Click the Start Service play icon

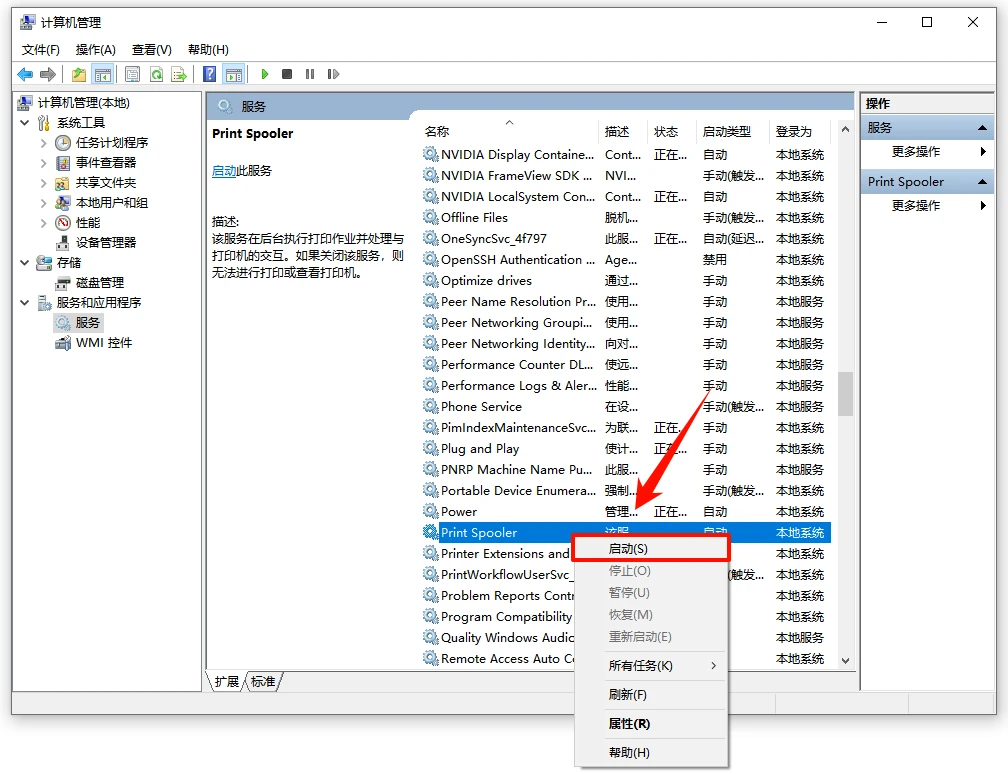[x=264, y=75]
